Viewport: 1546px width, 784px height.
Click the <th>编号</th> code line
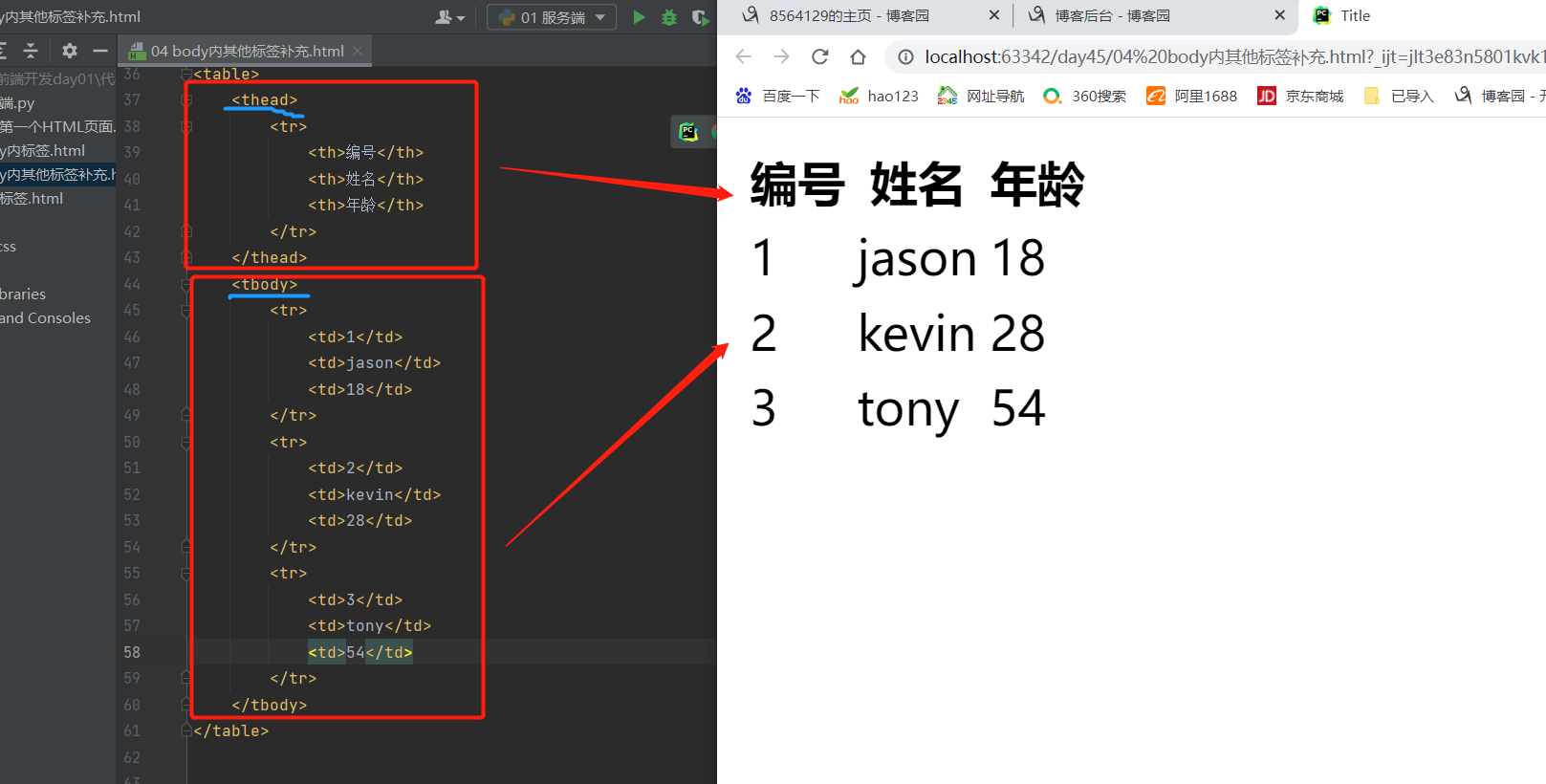point(365,153)
